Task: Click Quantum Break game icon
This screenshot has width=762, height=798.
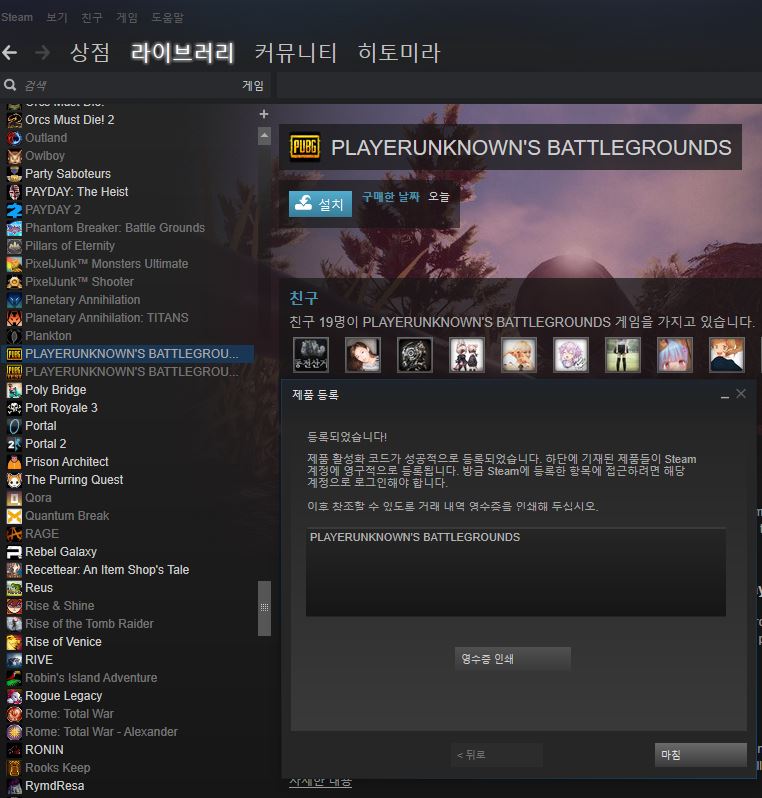Action: (x=14, y=516)
